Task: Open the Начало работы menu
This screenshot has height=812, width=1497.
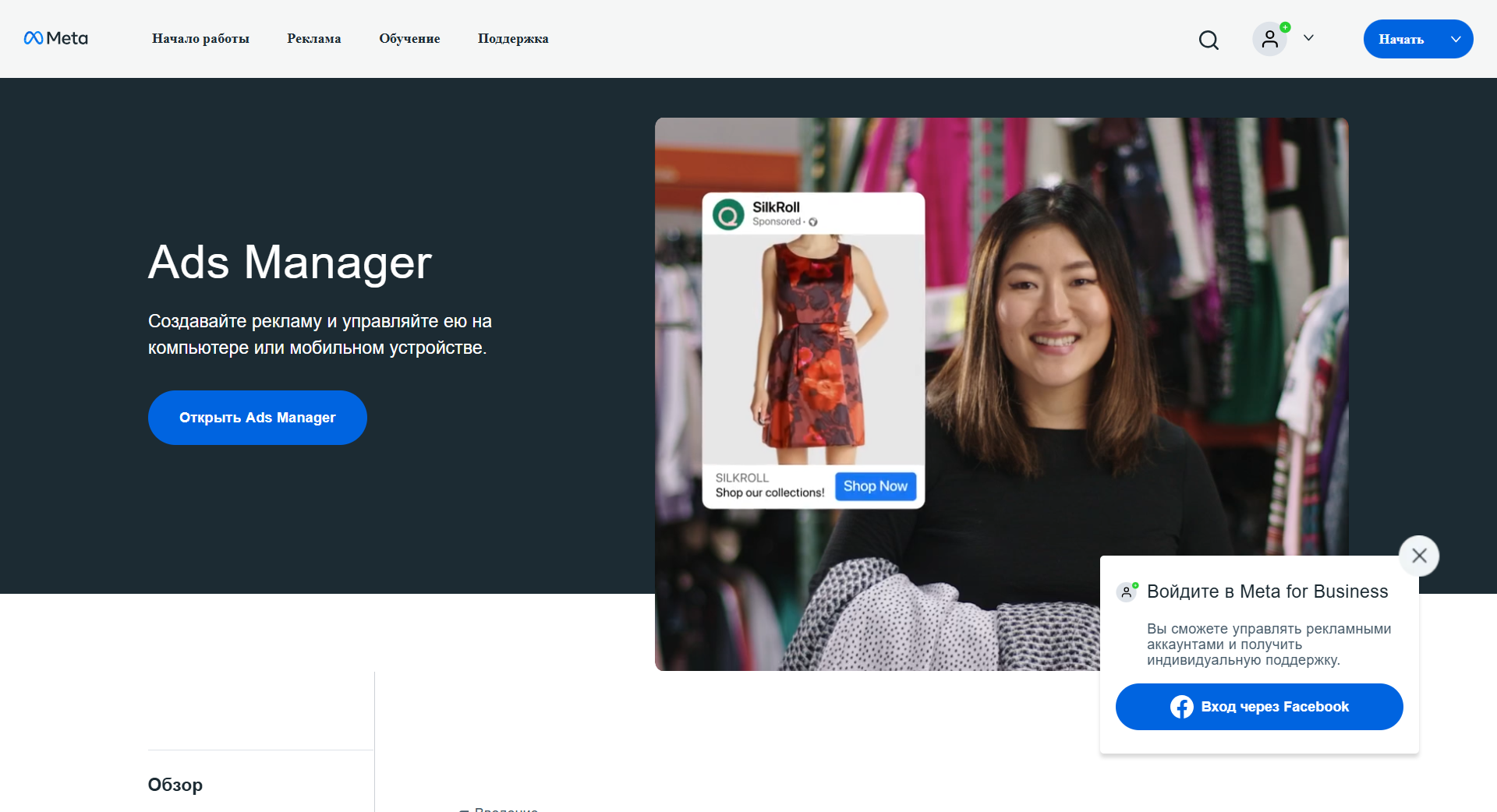Action: pos(200,39)
